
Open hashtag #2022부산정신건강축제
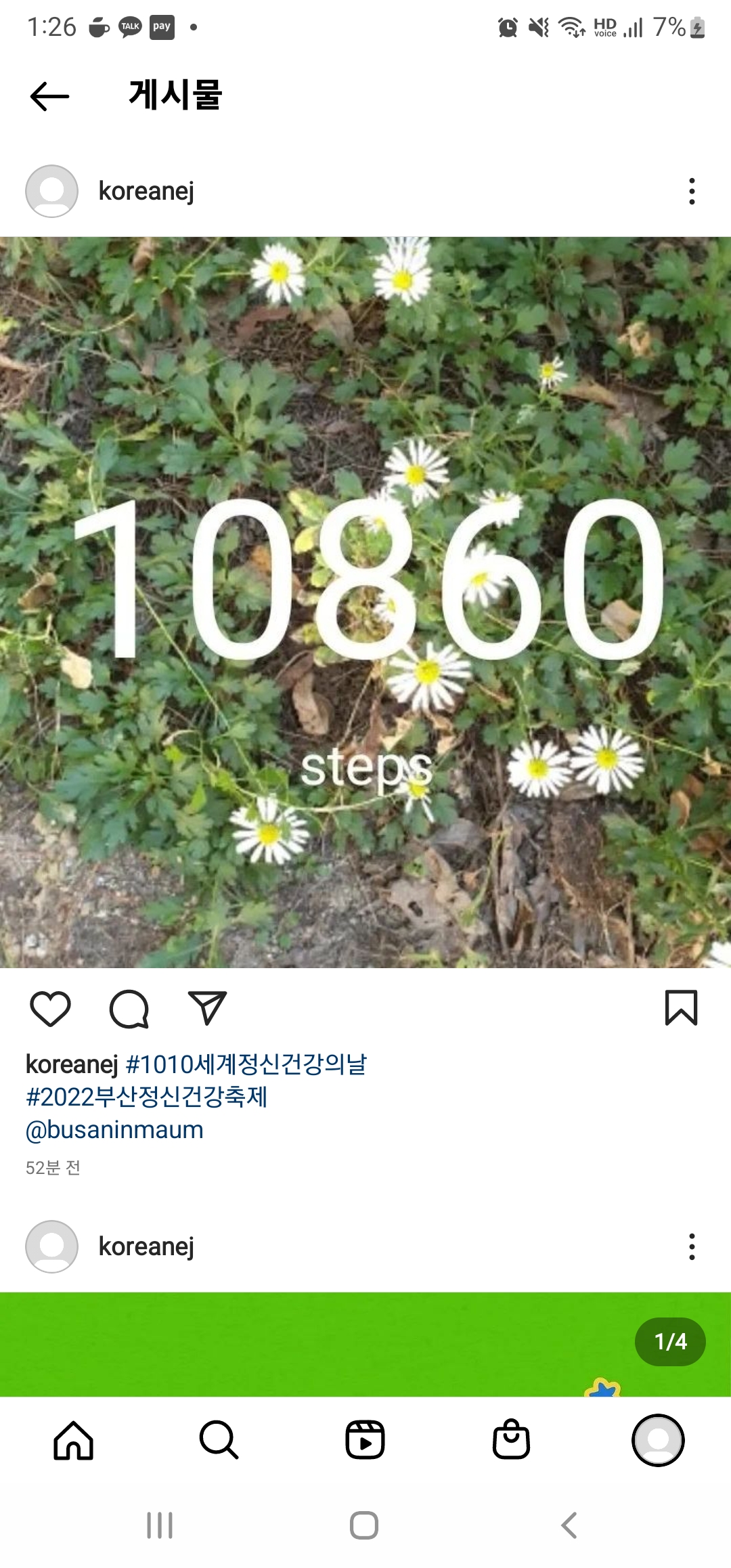147,1097
